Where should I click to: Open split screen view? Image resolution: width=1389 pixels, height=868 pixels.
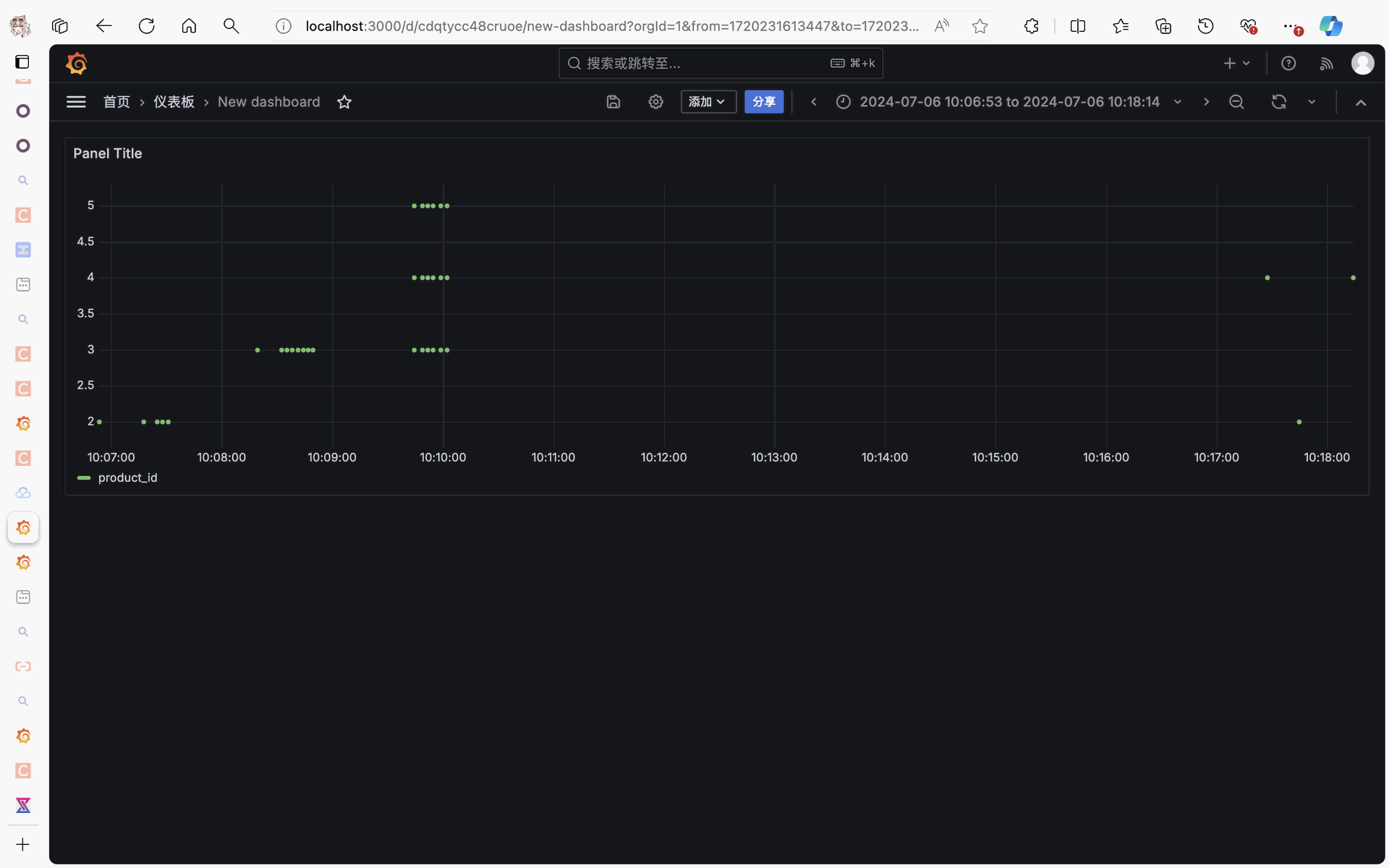(x=1078, y=26)
